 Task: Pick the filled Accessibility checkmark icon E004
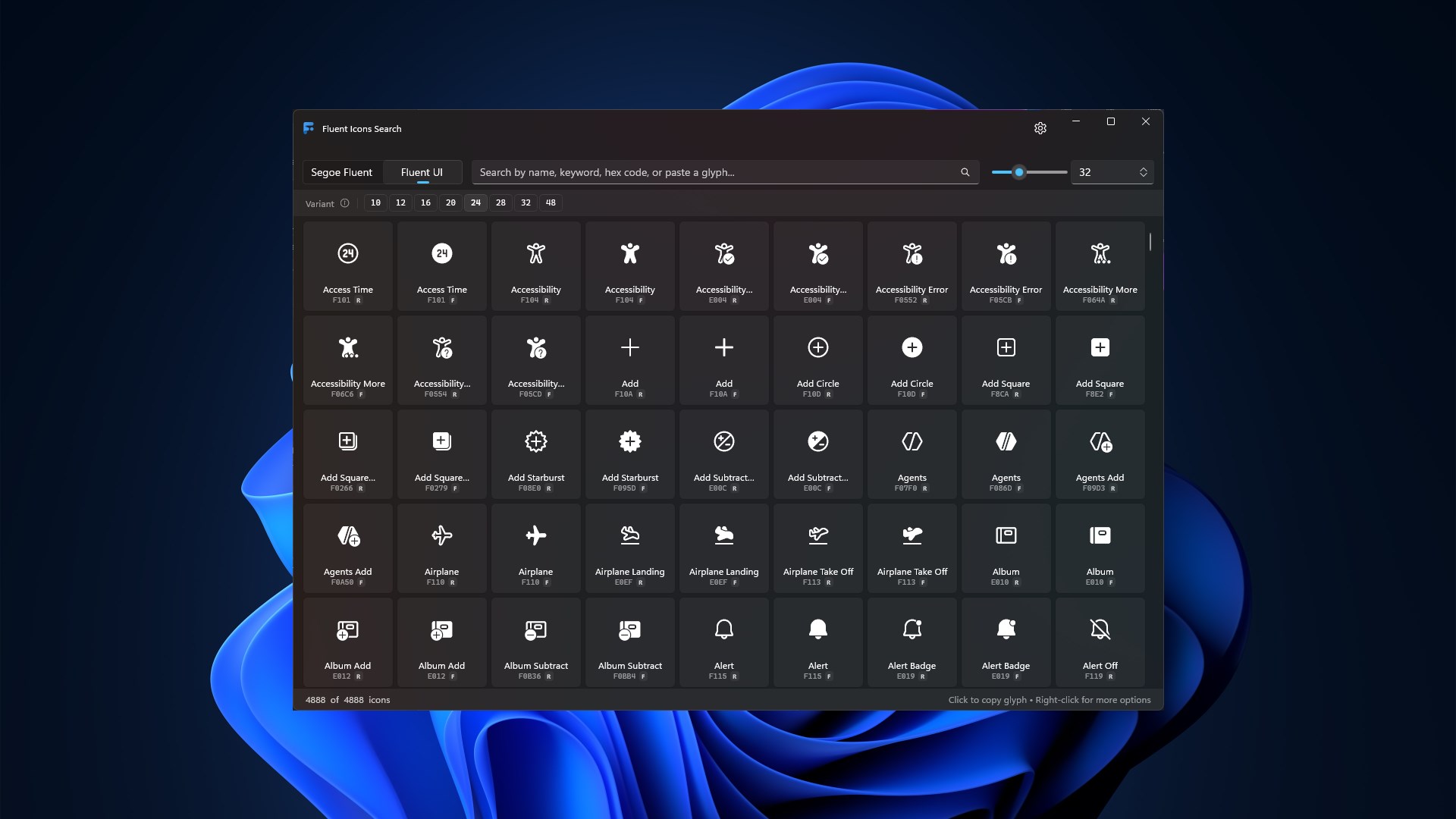(x=818, y=266)
